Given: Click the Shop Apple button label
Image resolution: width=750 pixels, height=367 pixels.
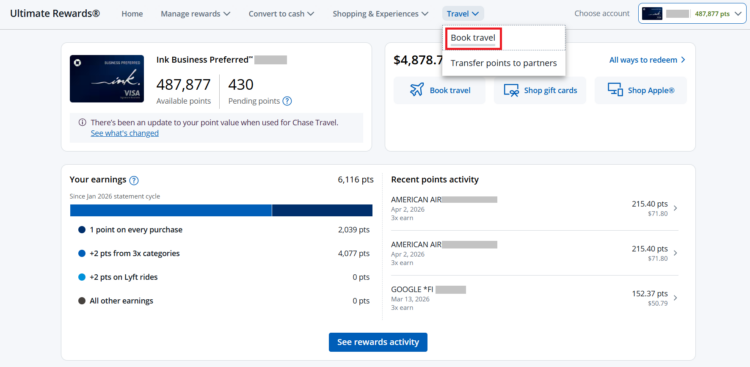Looking at the screenshot, I should coord(651,90).
